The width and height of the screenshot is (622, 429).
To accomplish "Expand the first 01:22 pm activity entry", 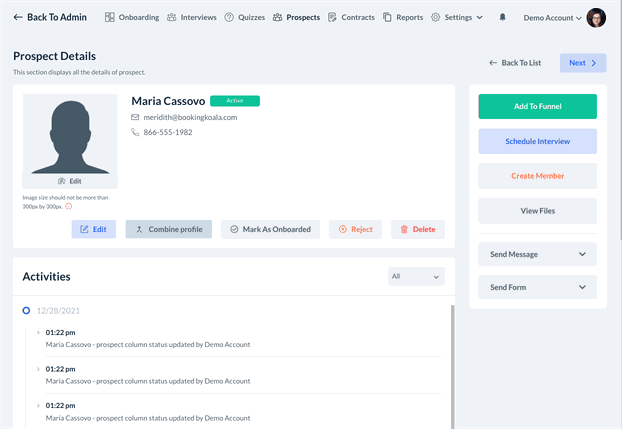I will 38,332.
